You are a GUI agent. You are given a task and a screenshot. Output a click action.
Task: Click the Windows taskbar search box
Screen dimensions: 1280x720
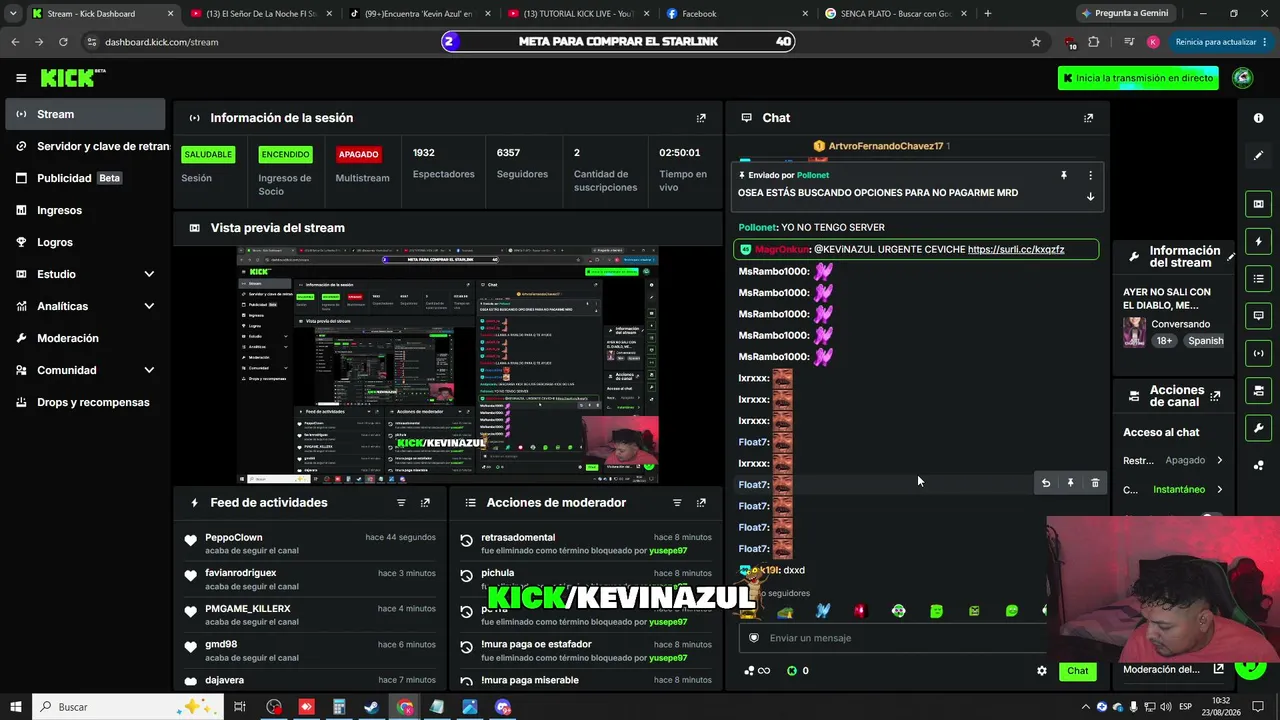coord(126,707)
